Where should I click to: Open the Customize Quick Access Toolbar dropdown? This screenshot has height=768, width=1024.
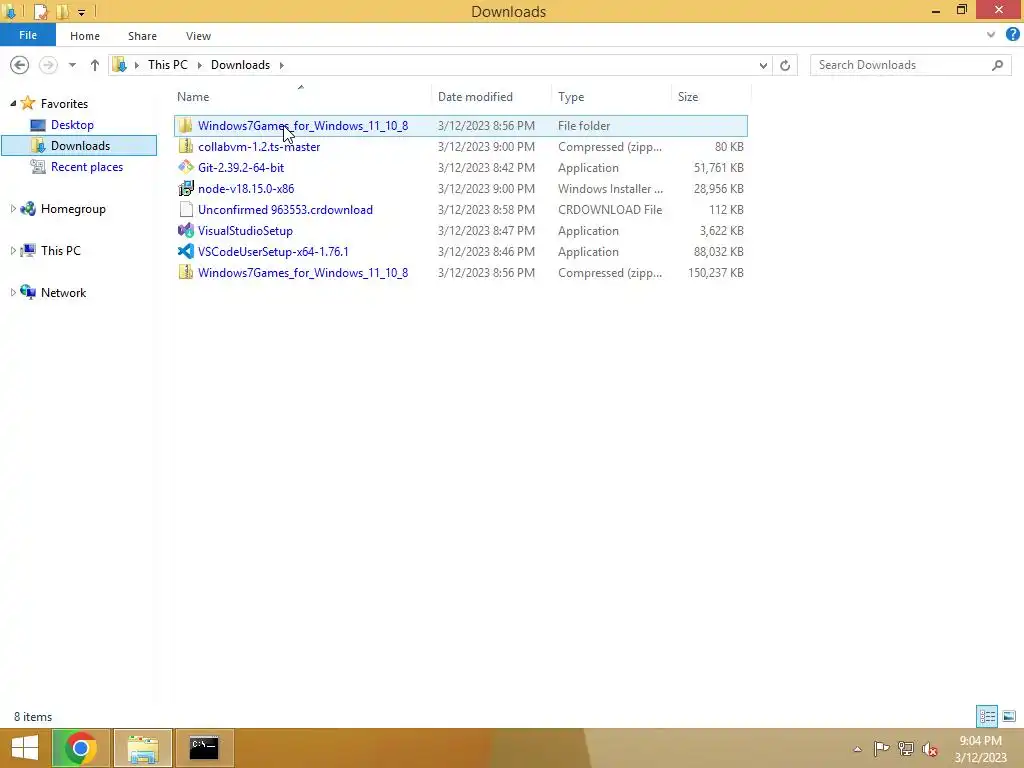click(x=81, y=12)
